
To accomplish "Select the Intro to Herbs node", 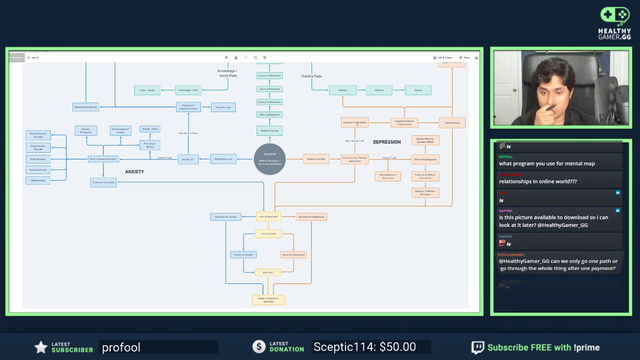I will [x=268, y=234].
